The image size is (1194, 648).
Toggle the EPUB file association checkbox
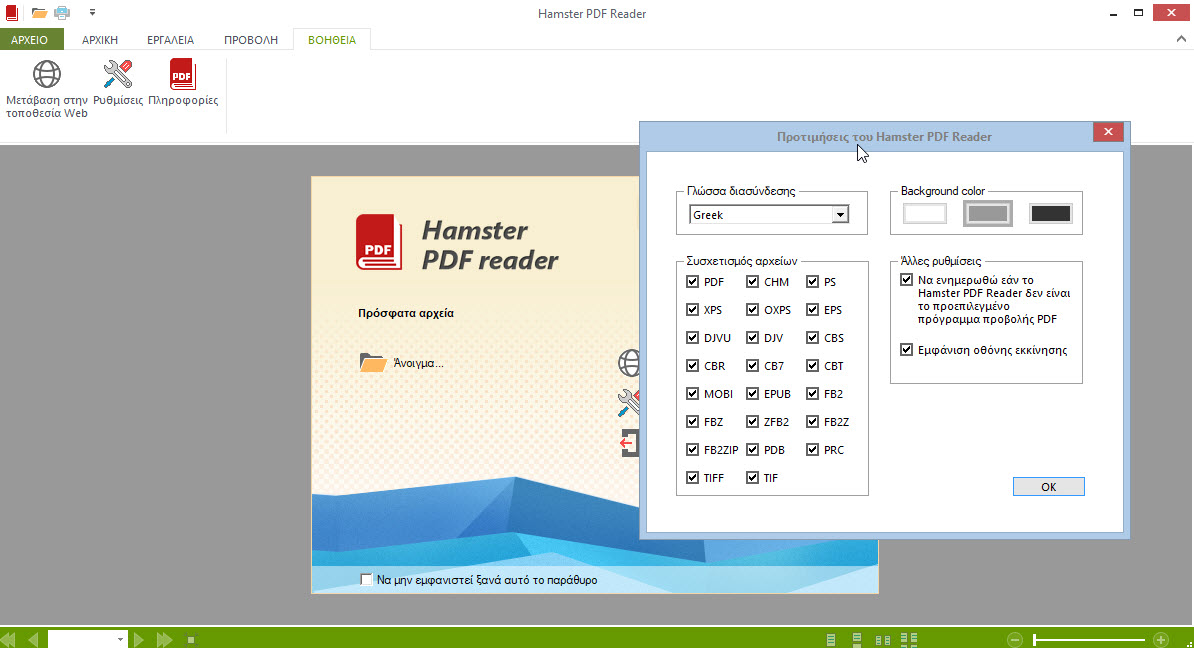coord(752,394)
